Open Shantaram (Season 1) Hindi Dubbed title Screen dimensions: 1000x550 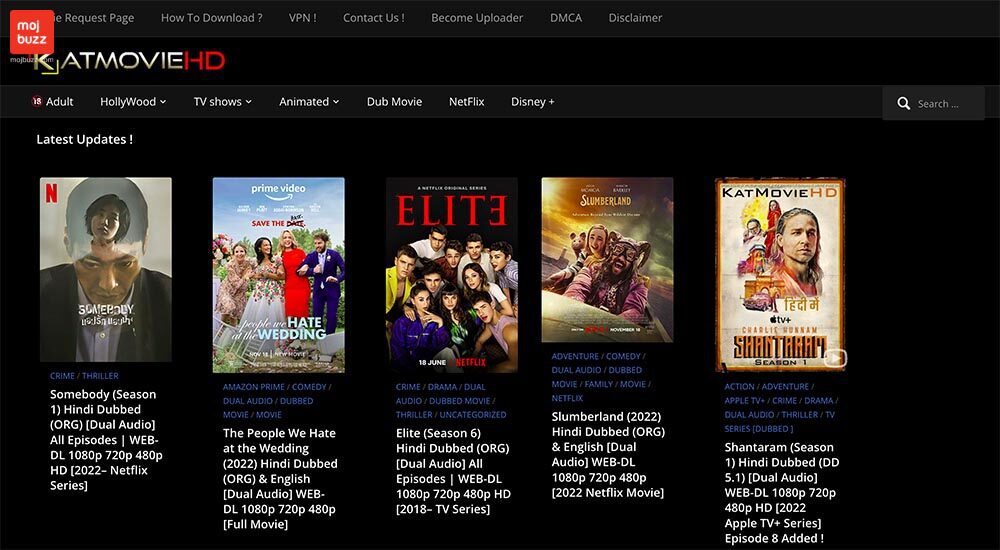(x=782, y=493)
